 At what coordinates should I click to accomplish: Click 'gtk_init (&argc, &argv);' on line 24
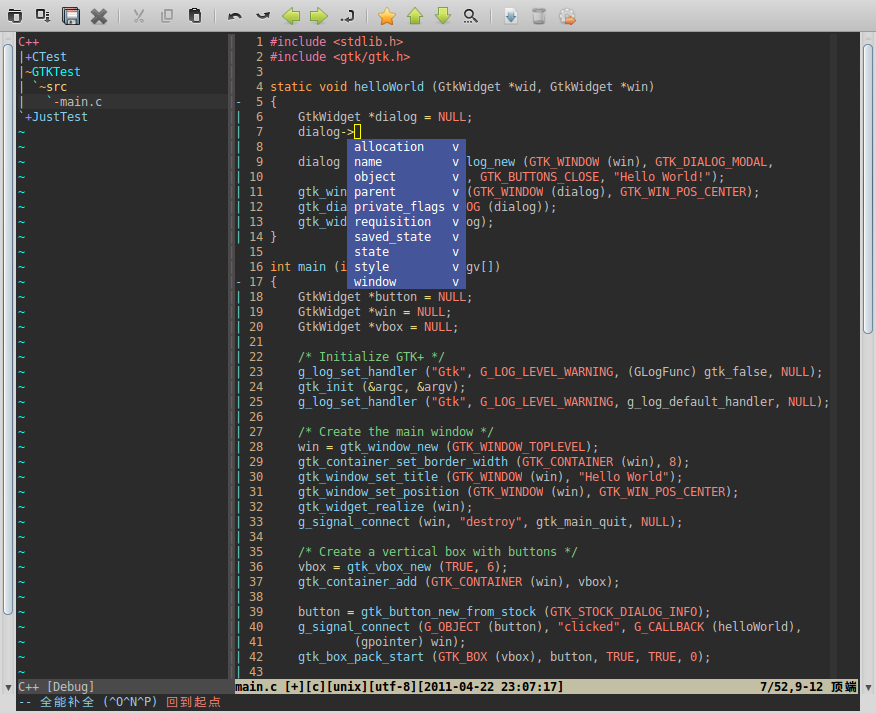coord(381,387)
